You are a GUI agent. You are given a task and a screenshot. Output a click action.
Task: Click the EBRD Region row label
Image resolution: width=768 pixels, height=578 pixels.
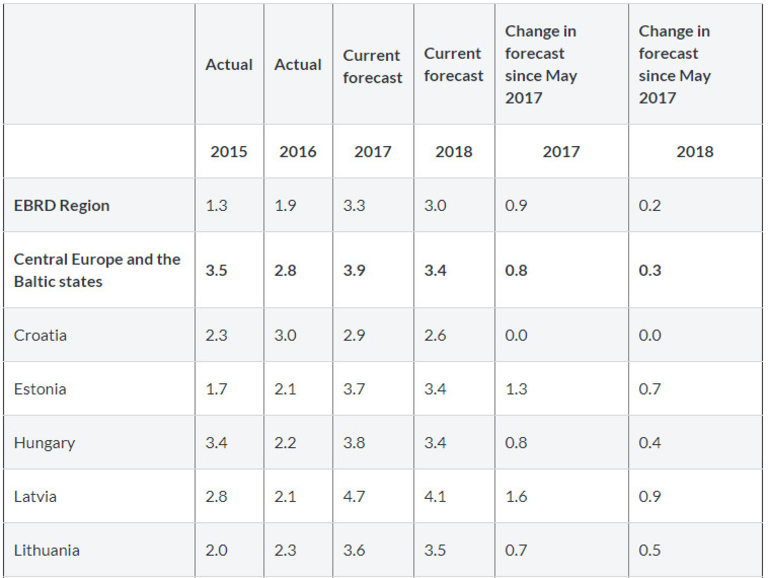point(62,205)
